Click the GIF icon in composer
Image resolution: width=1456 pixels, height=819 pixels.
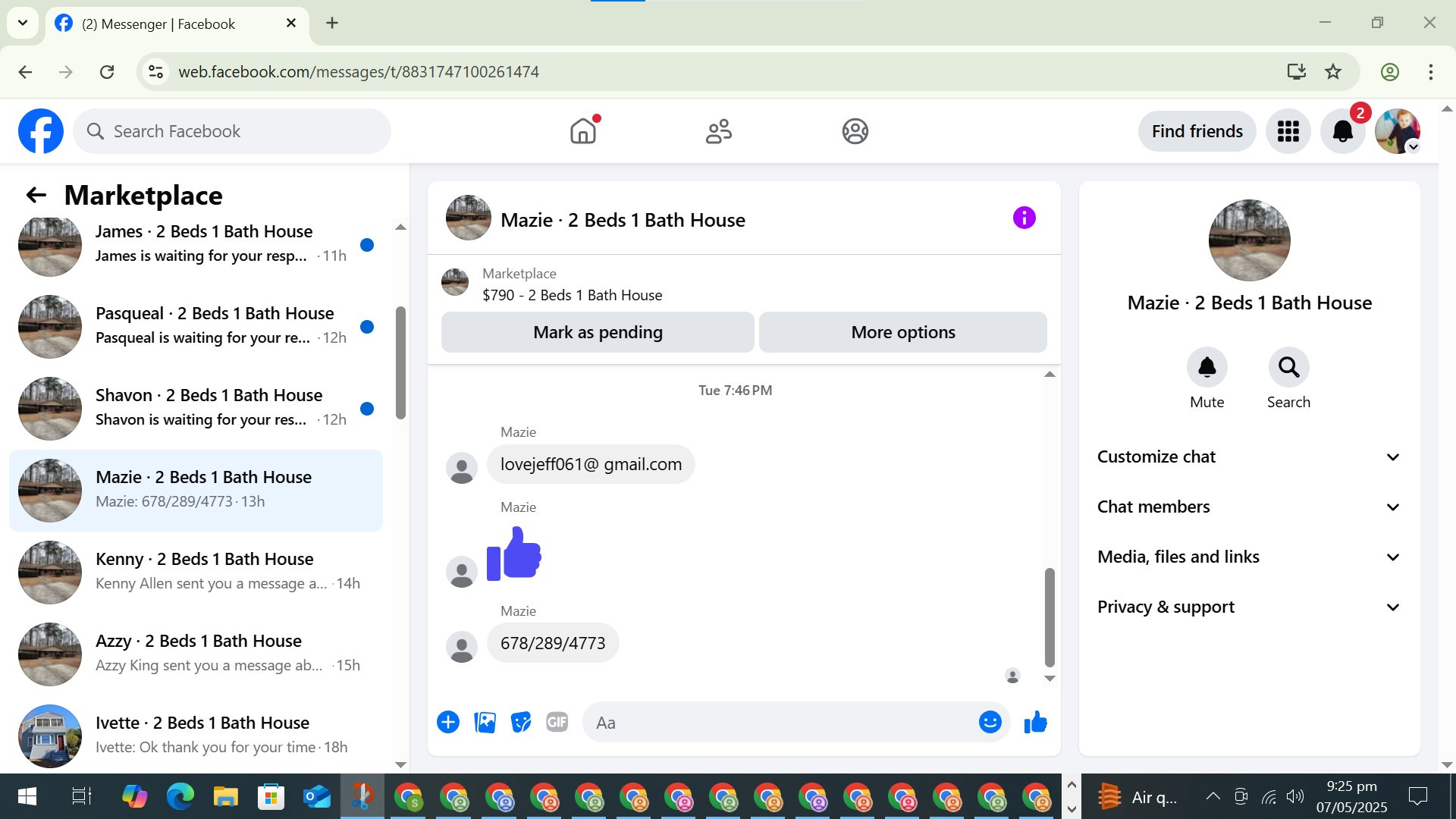point(557,723)
